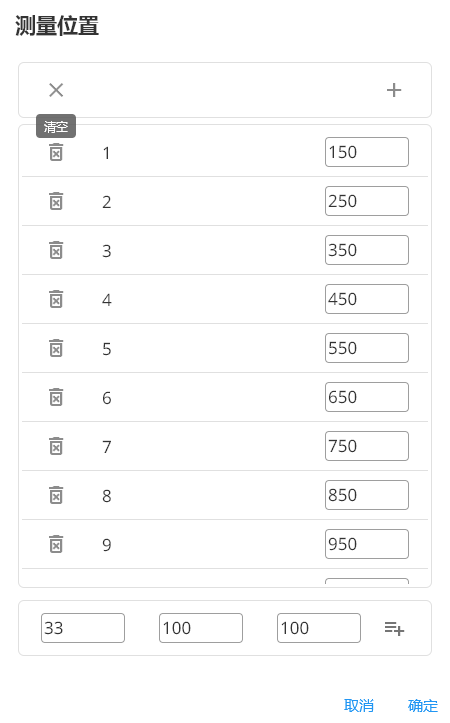Remove row 4 via its trash icon
Image resolution: width=450 pixels, height=723 pixels.
click(x=56, y=299)
